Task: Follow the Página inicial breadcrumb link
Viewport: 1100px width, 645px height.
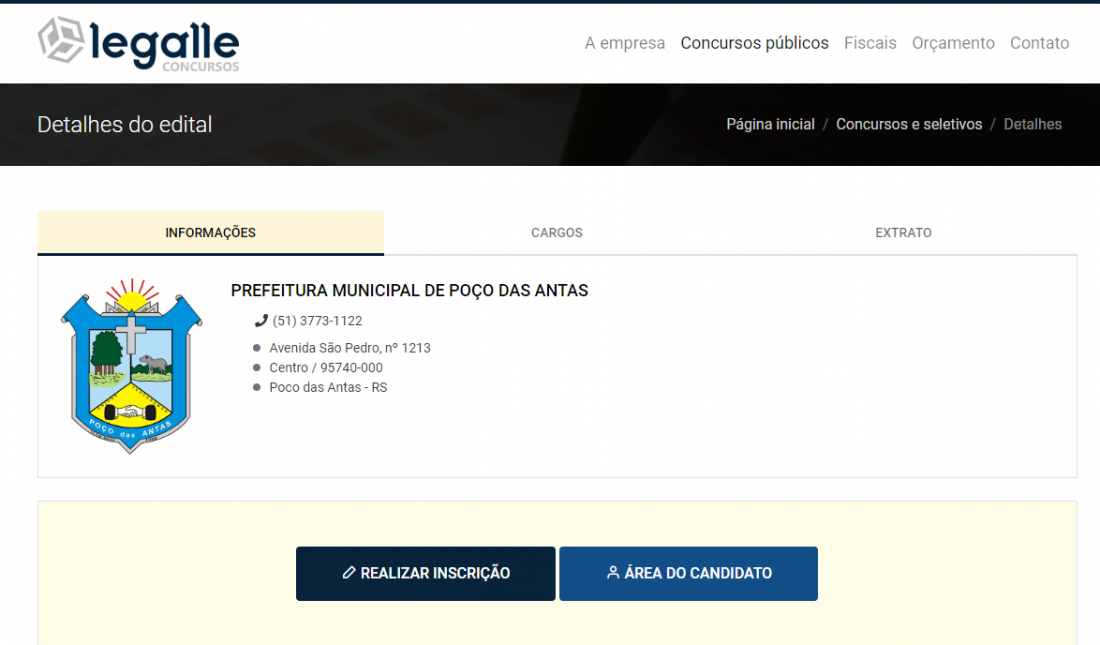Action: coord(770,125)
